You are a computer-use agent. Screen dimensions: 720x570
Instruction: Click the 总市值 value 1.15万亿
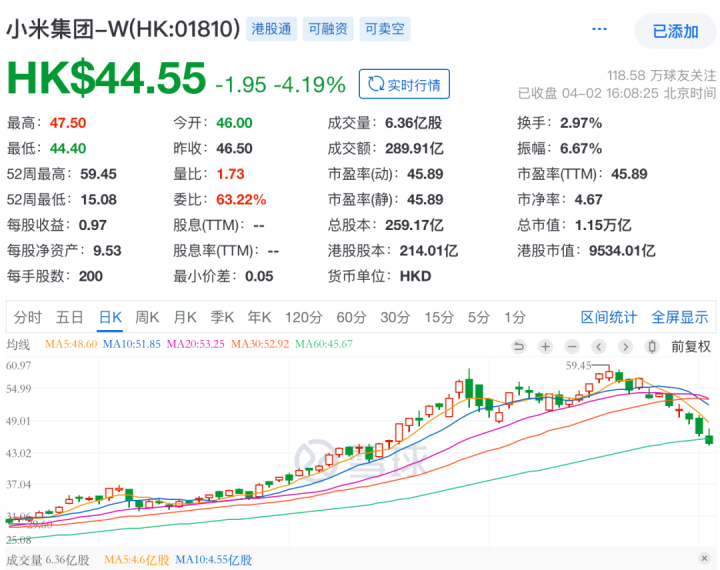coord(603,225)
